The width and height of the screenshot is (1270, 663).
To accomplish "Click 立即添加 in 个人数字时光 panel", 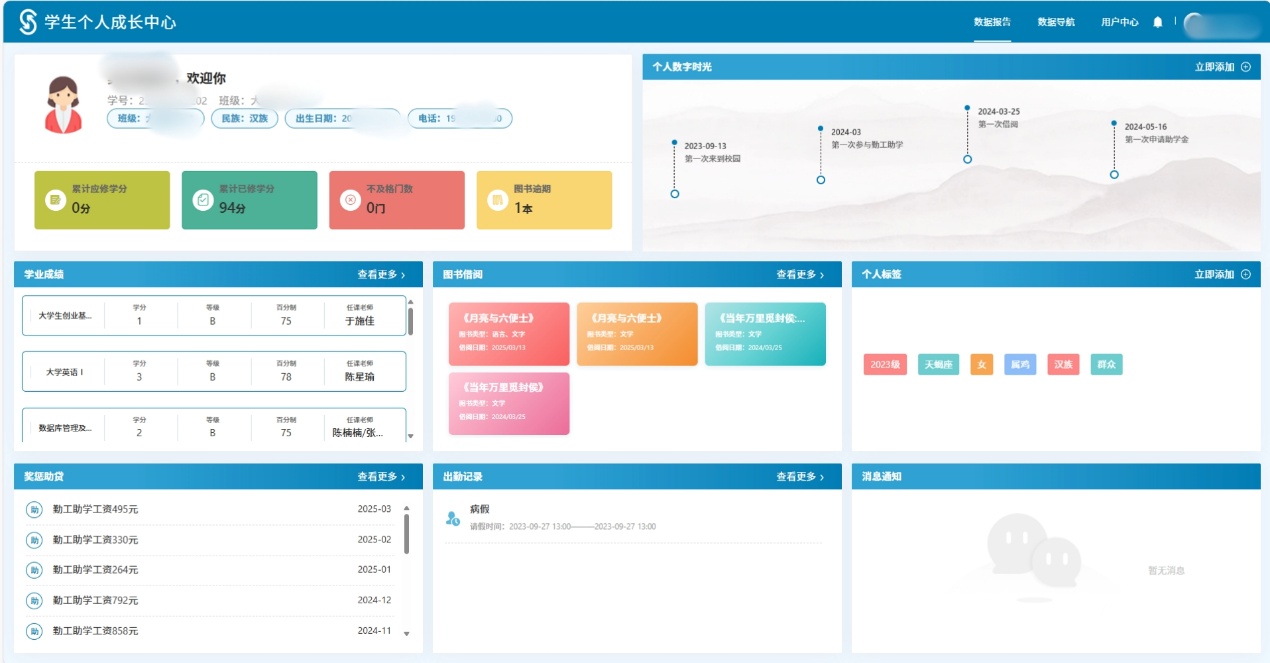I will 1221,67.
